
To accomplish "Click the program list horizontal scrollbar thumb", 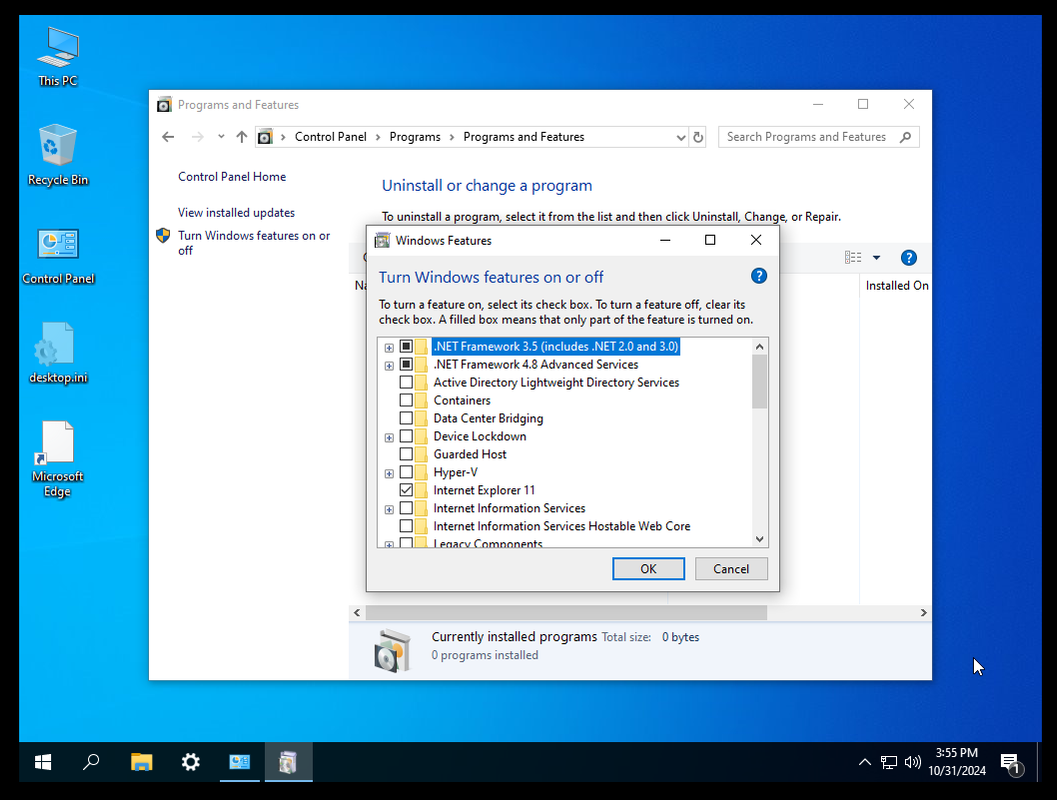I will tap(566, 613).
